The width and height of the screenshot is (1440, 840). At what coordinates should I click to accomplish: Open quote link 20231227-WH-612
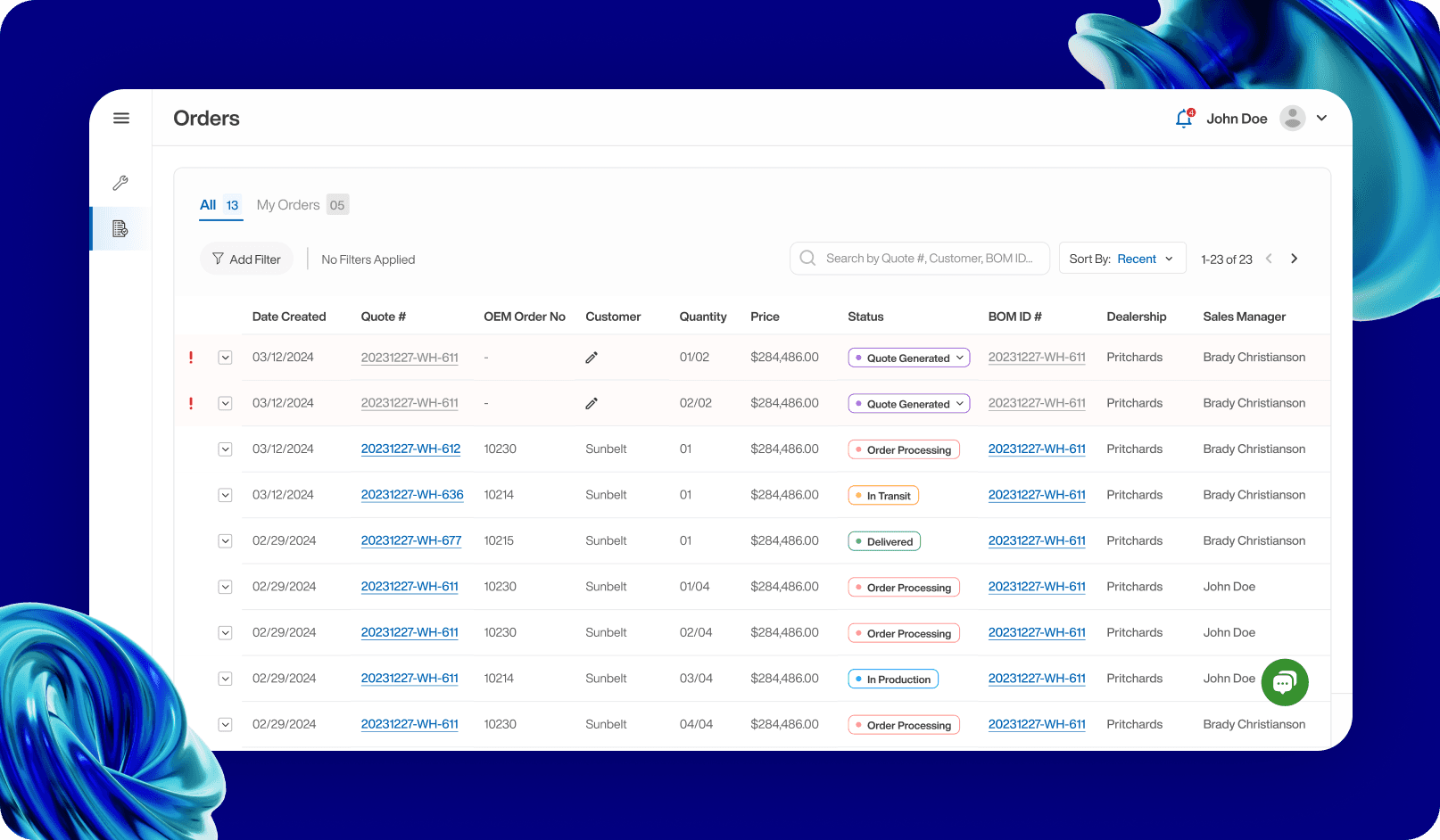pyautogui.click(x=410, y=449)
